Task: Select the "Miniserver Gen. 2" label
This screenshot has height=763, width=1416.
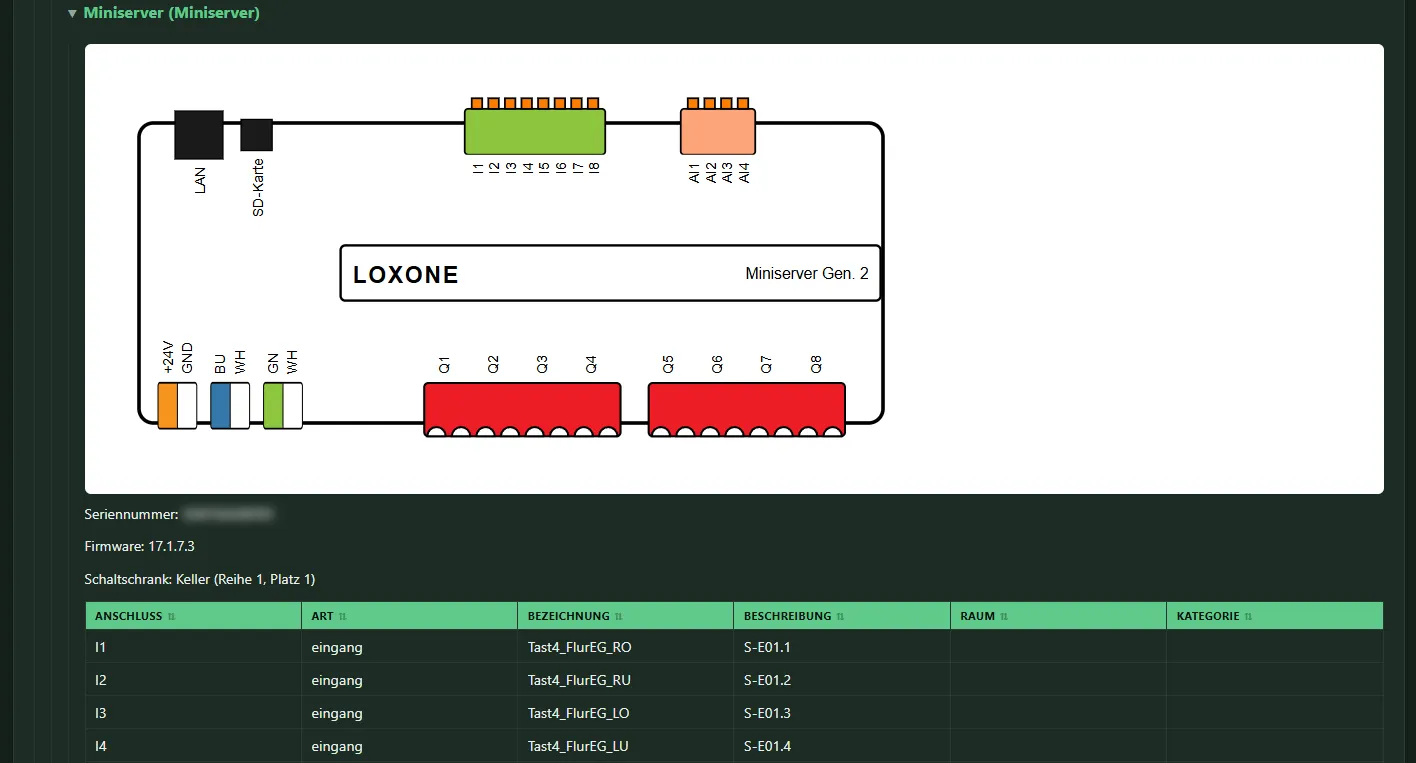Action: (x=807, y=274)
